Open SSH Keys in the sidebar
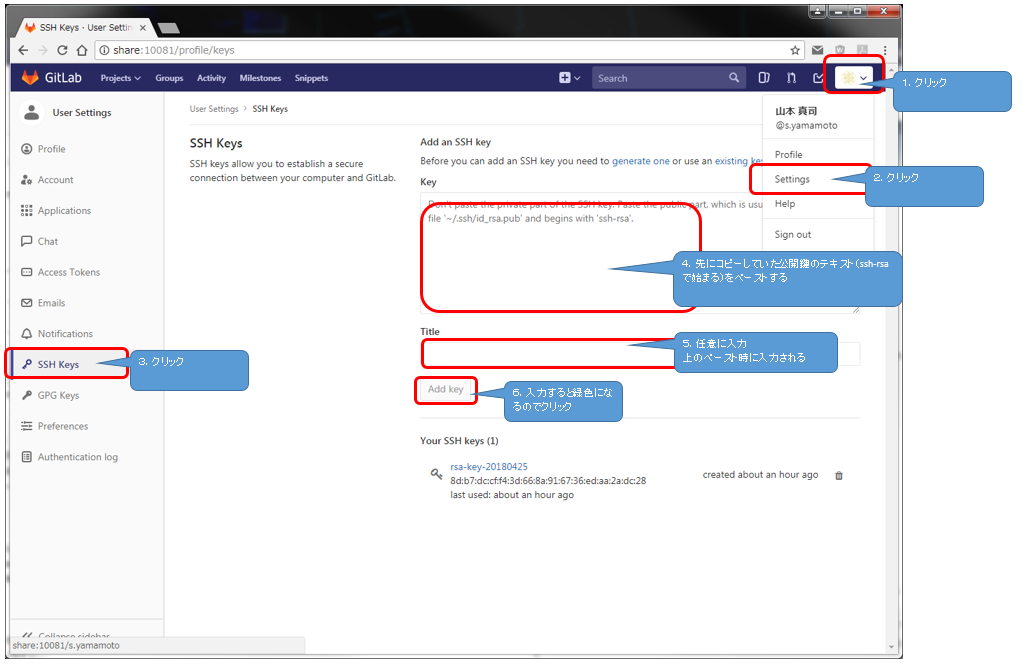Viewport: 1022px width, 665px height. tap(58, 365)
